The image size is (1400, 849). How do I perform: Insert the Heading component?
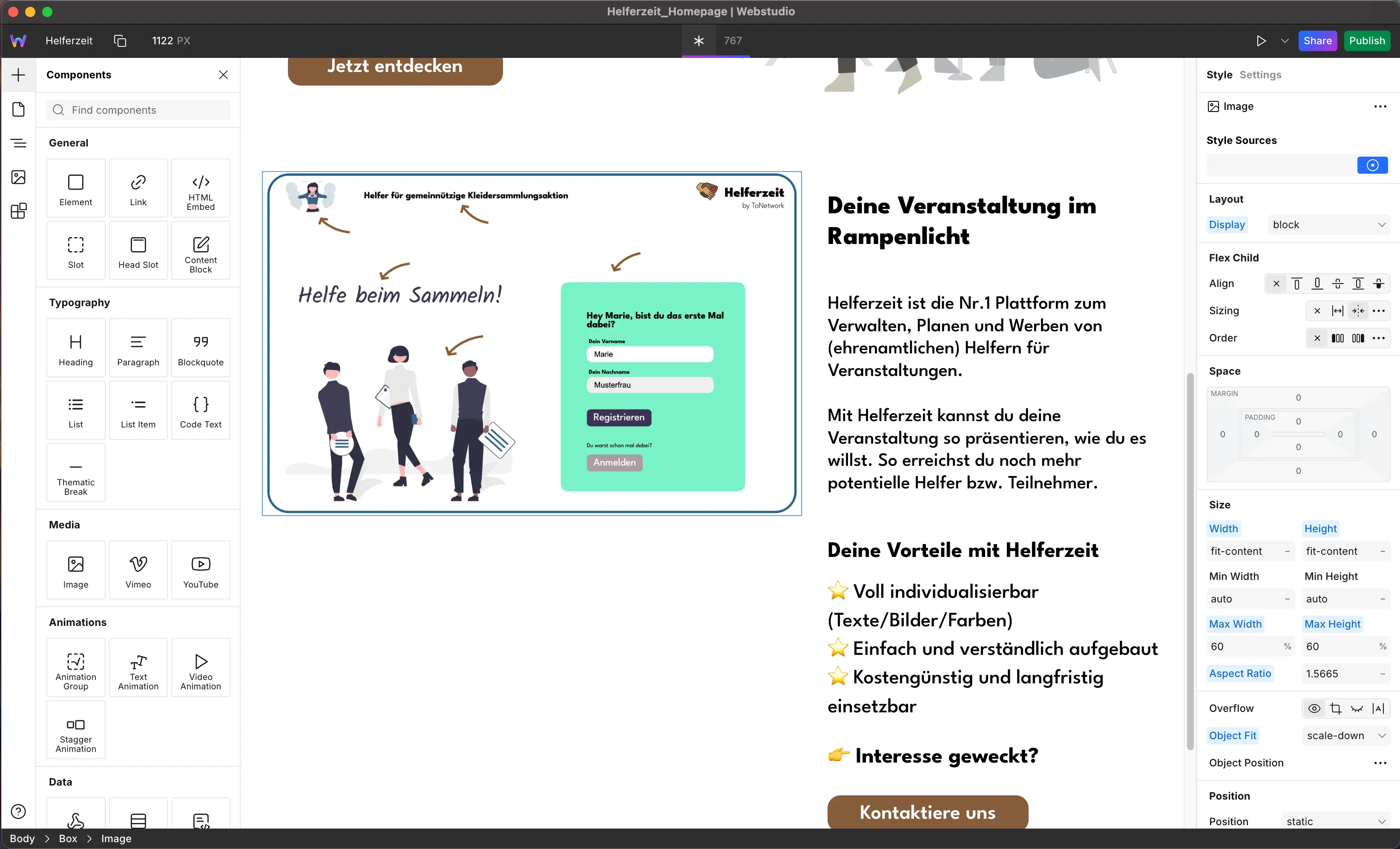[75, 348]
